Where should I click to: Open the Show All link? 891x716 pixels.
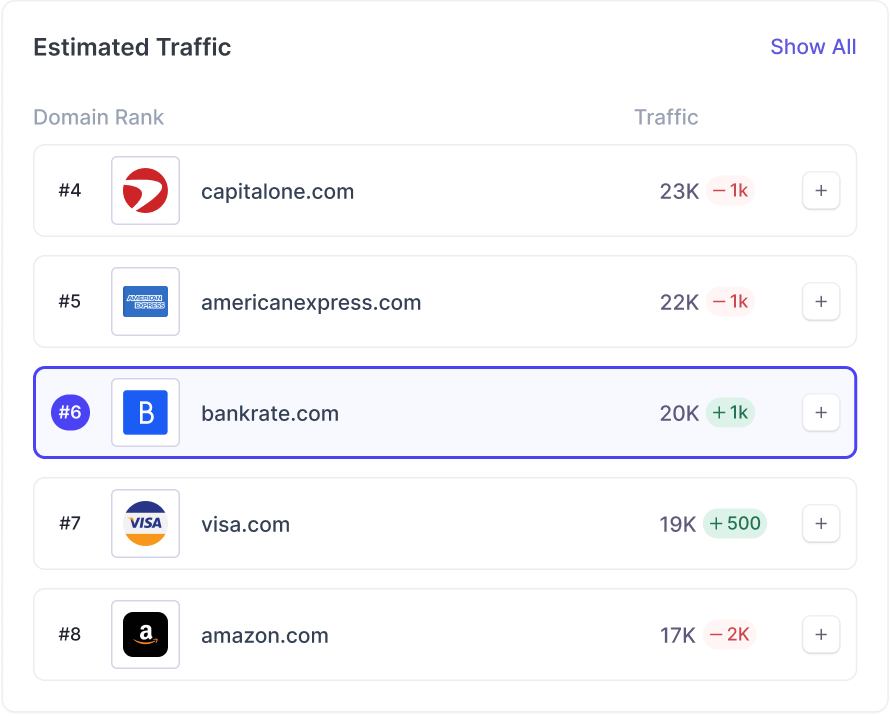click(x=813, y=47)
